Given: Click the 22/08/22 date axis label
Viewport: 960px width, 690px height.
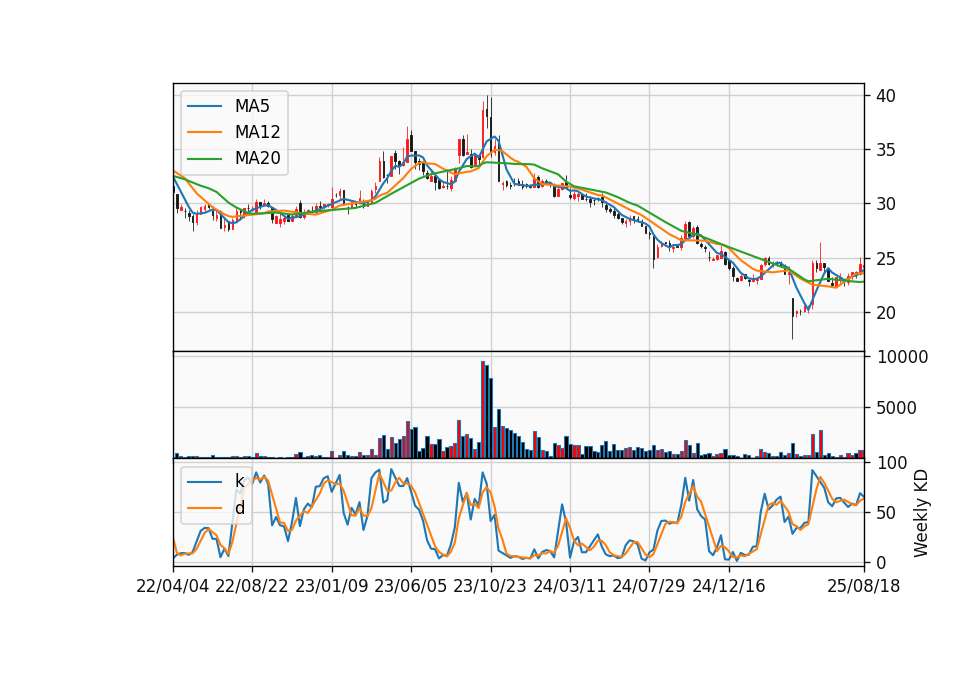Looking at the screenshot, I should [252, 586].
